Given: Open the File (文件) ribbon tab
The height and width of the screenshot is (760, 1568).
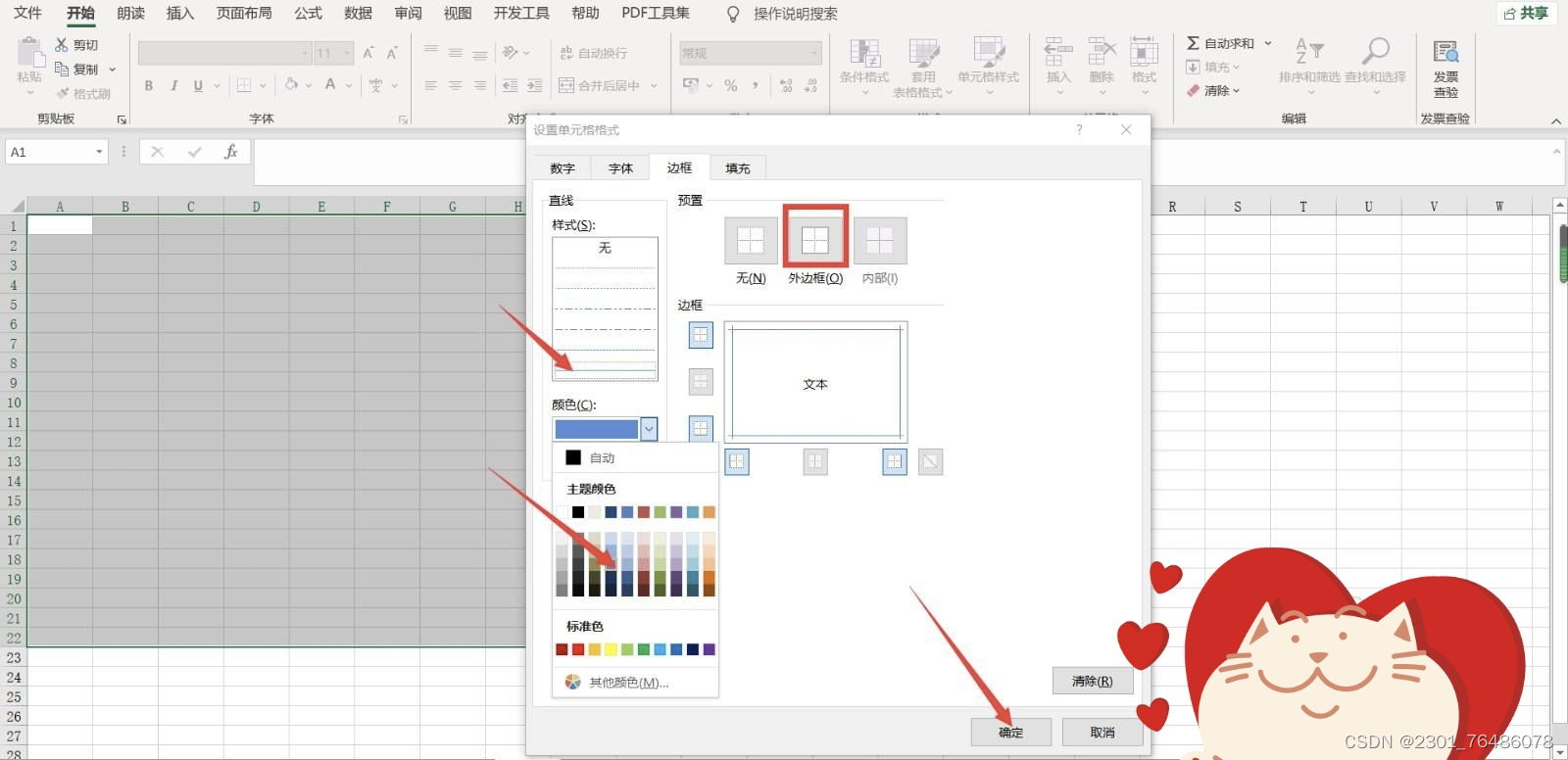Looking at the screenshot, I should pyautogui.click(x=27, y=13).
